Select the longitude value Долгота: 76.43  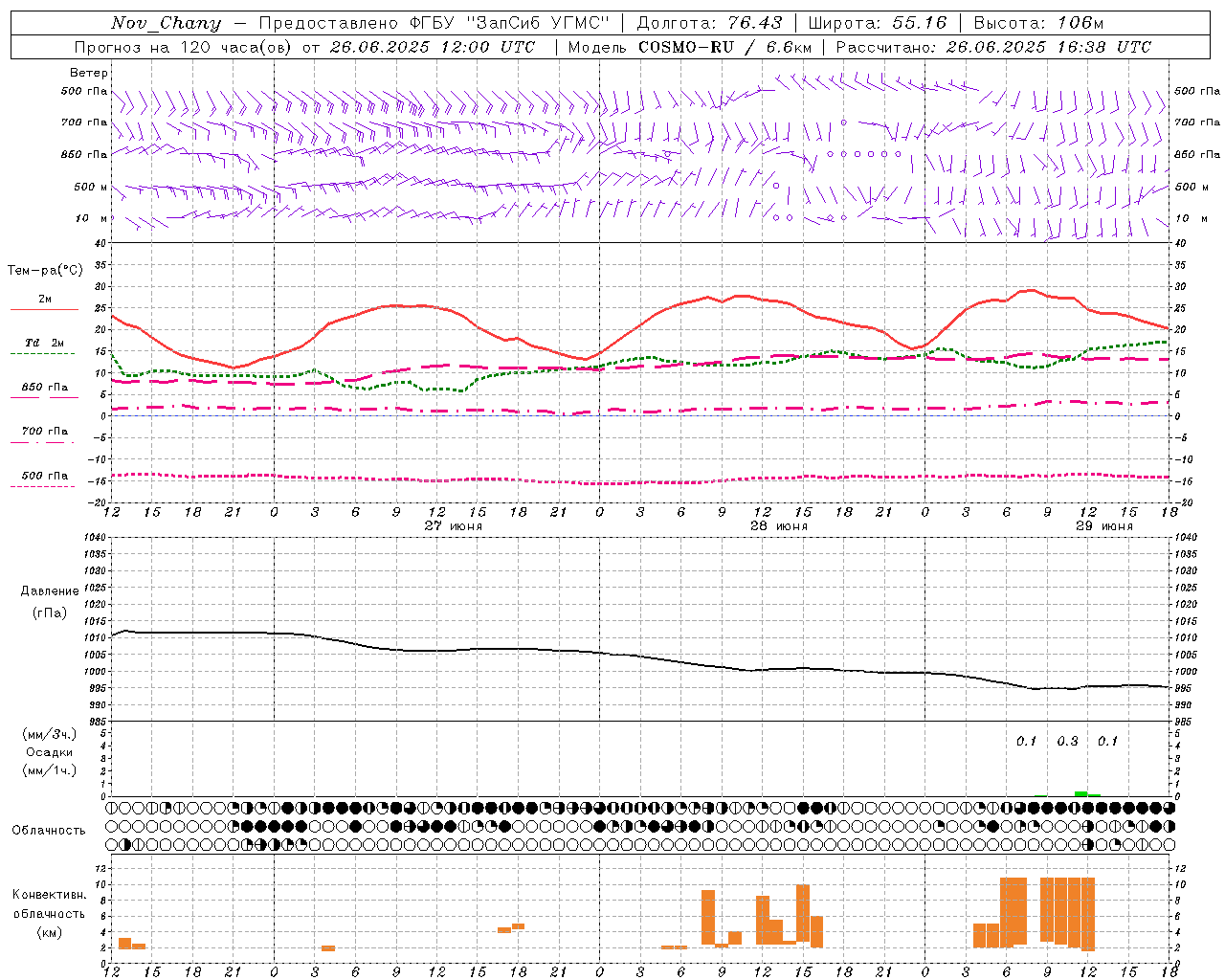click(709, 23)
